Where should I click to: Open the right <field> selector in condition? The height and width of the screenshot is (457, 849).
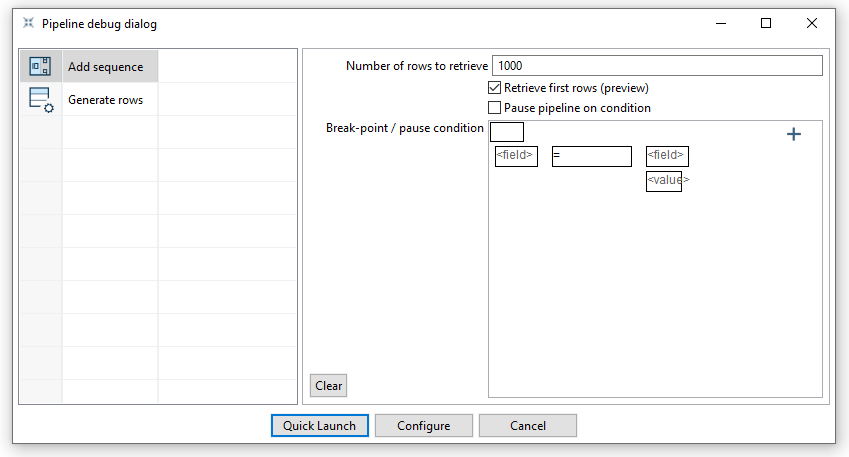point(667,156)
